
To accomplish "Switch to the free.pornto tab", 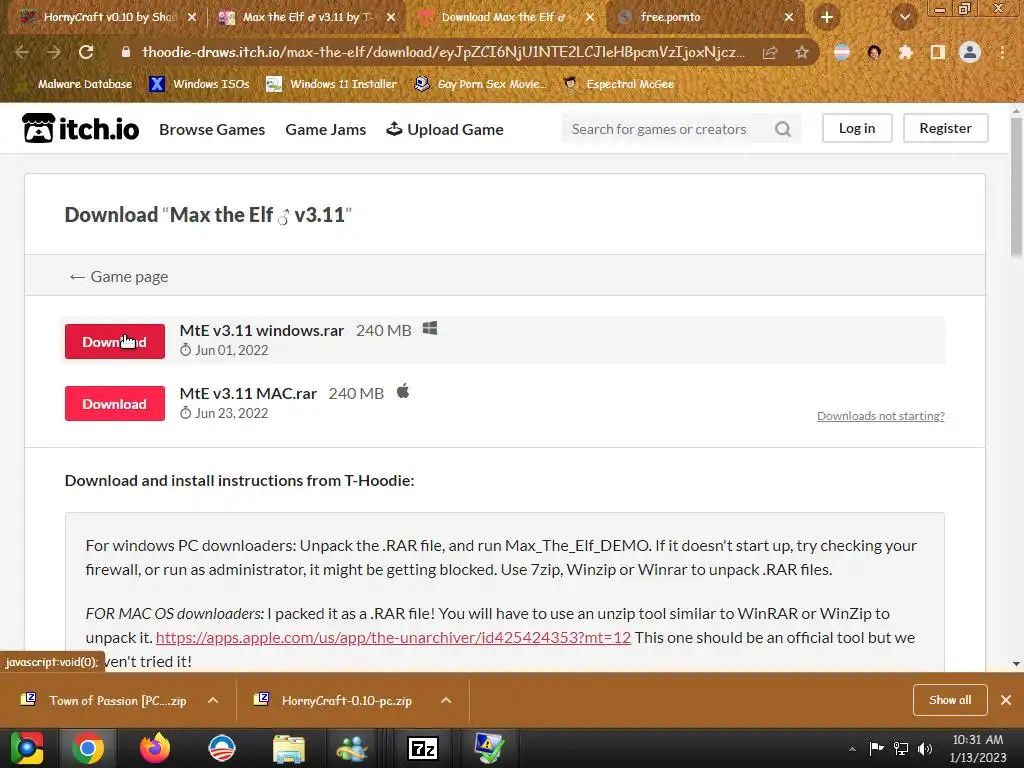I will point(703,17).
